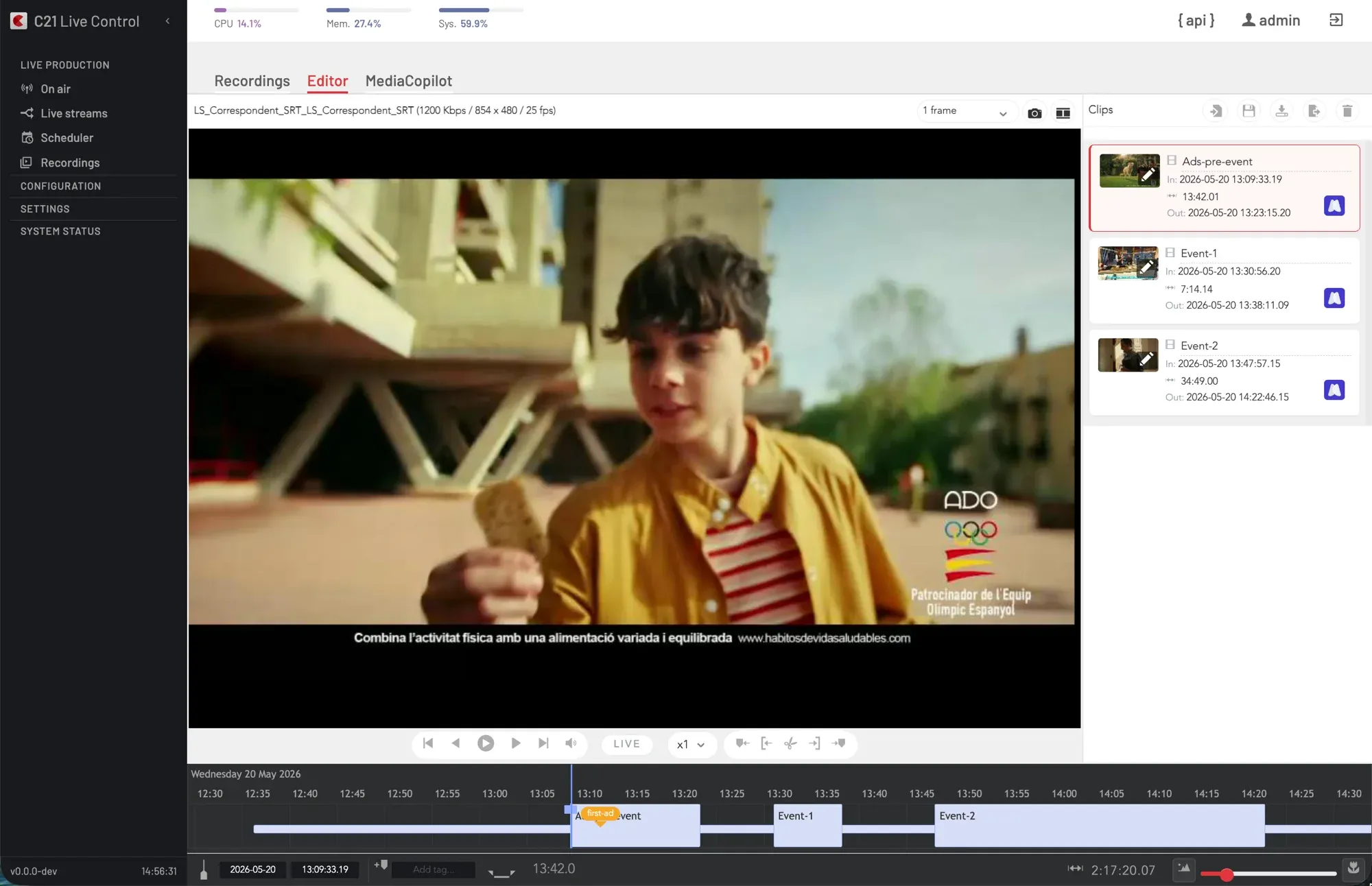The height and width of the screenshot is (886, 1372).
Task: Click the zoom out timeline icon
Action: click(x=1184, y=869)
